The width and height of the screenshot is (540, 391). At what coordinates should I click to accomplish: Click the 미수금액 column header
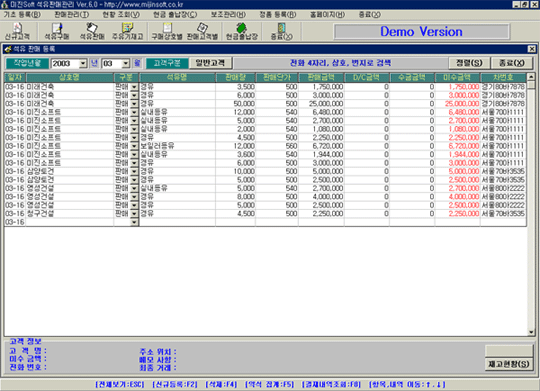pyautogui.click(x=457, y=78)
